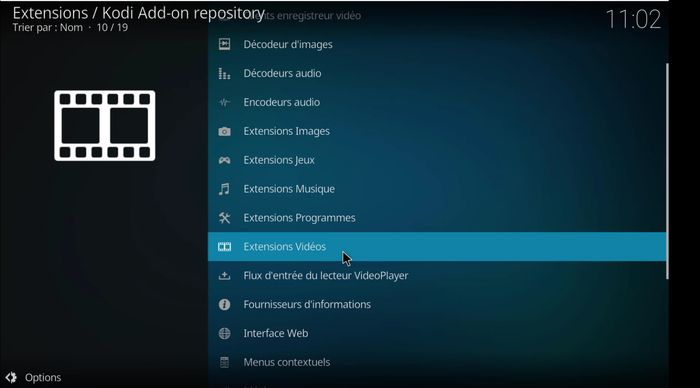Click the Menus contextuels list icon
Viewport: 700px width, 388px height.
coord(224,362)
